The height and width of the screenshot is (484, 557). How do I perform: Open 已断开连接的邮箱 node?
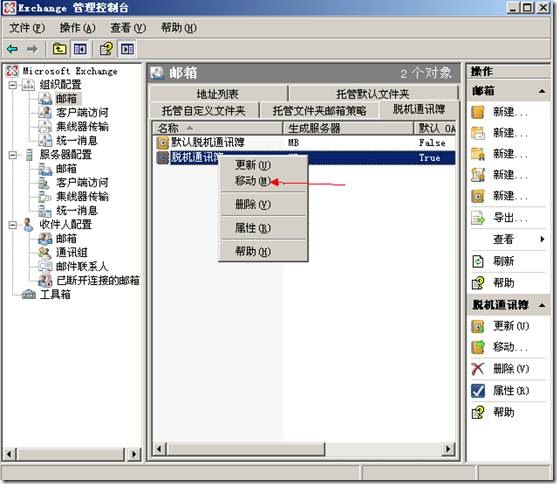(x=98, y=280)
